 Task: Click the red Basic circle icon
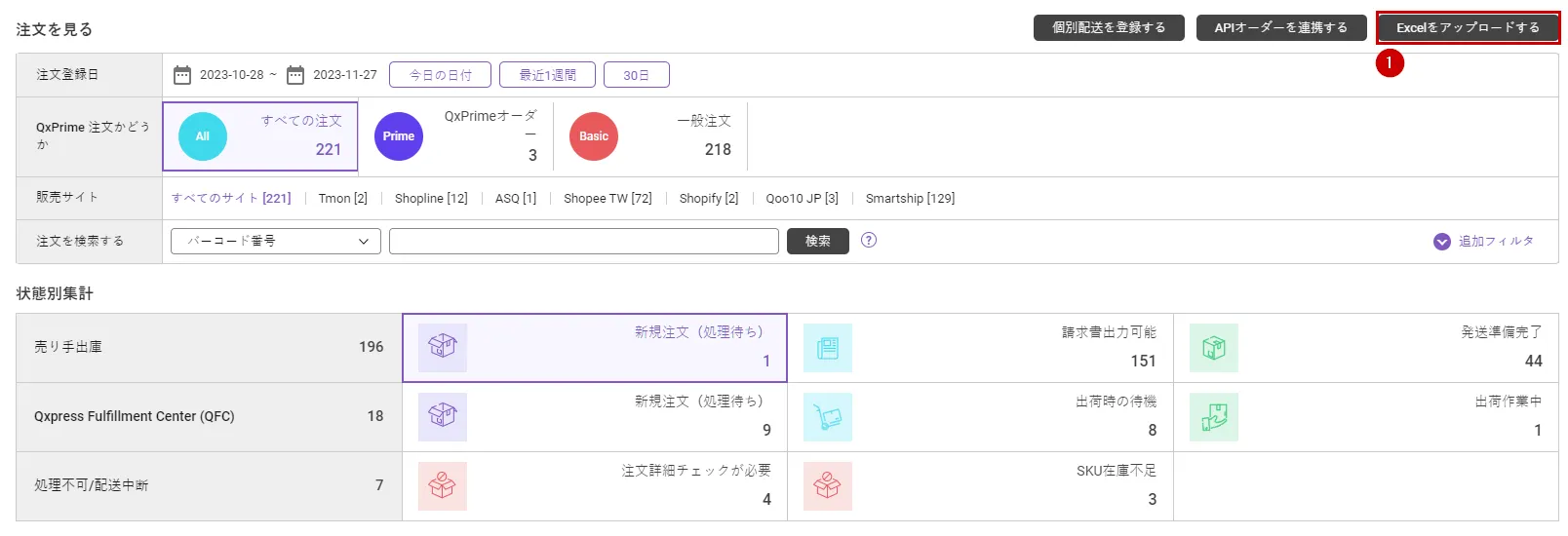pos(594,136)
